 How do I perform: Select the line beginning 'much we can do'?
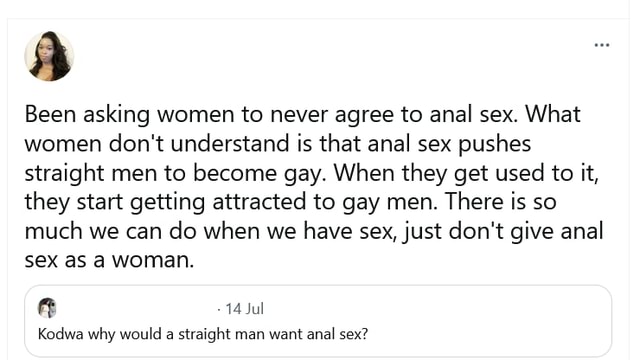point(314,231)
